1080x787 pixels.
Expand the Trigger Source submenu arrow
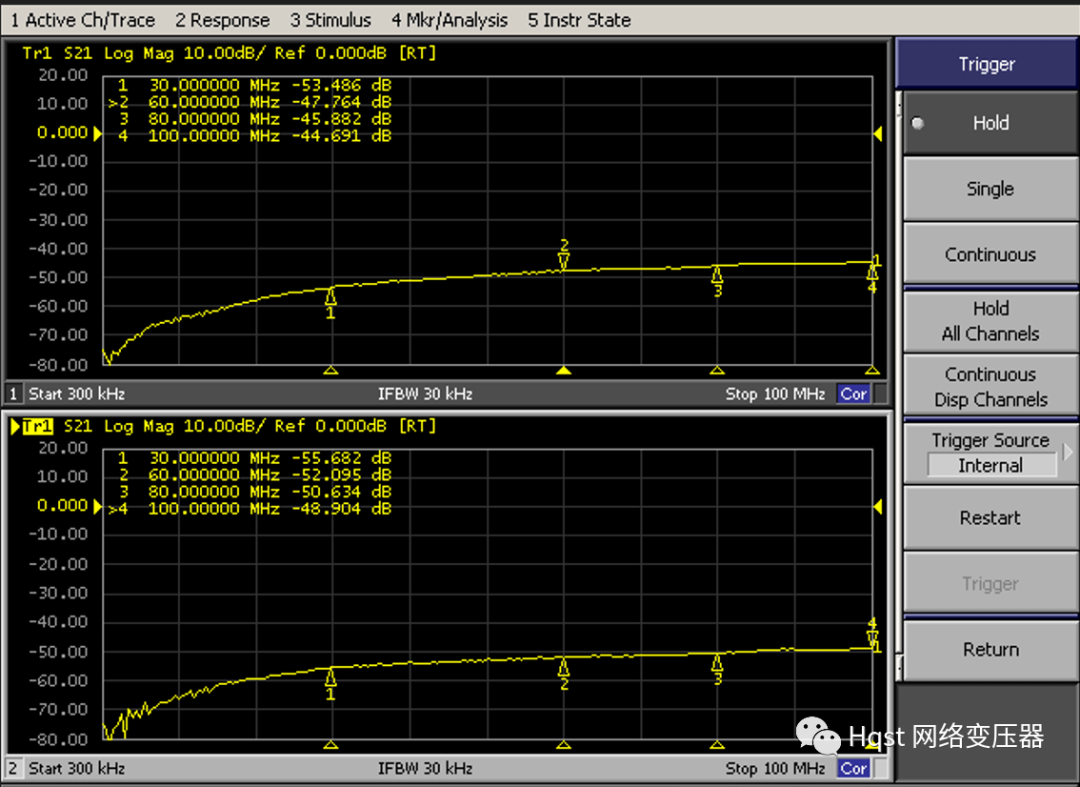click(x=1067, y=452)
